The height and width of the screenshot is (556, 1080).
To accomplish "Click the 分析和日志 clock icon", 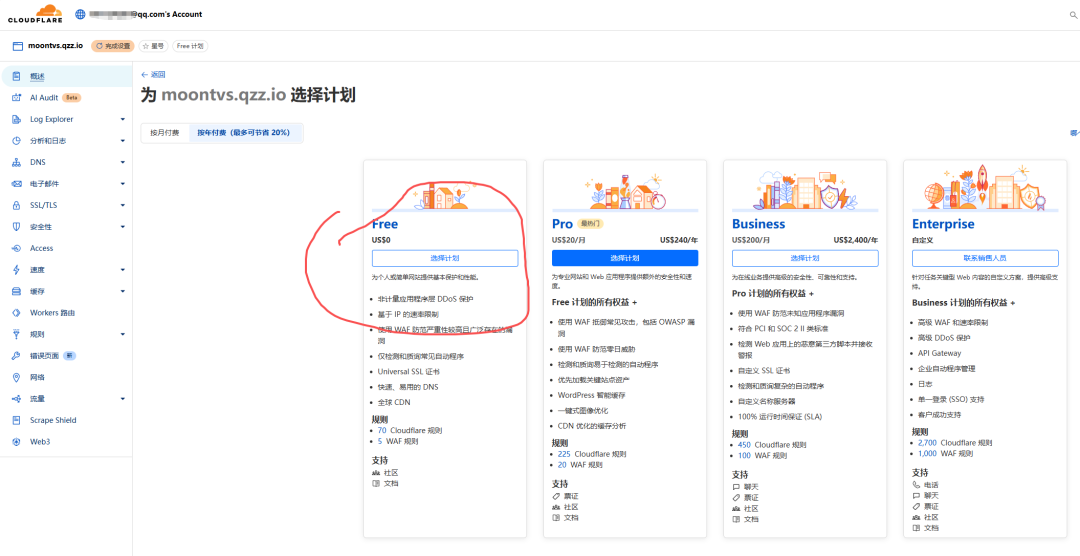I will 16,141.
